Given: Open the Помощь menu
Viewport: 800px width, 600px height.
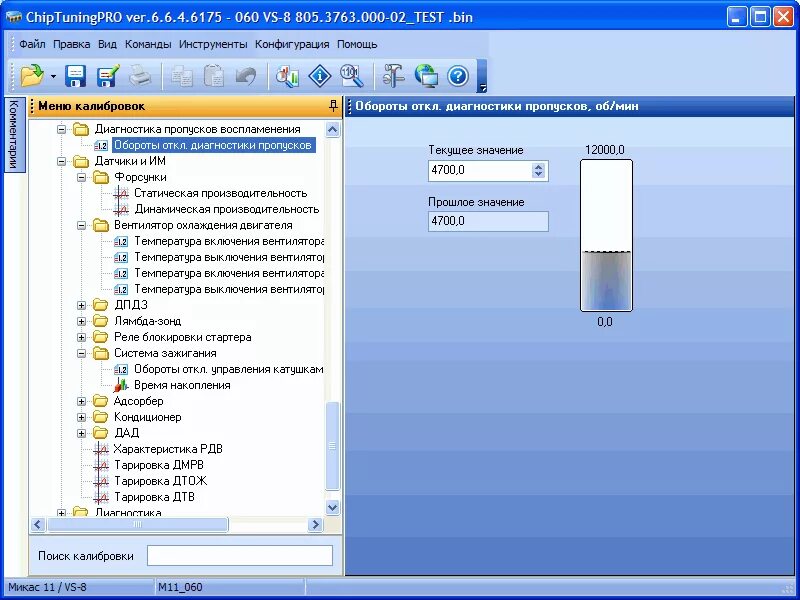Looking at the screenshot, I should (x=357, y=44).
